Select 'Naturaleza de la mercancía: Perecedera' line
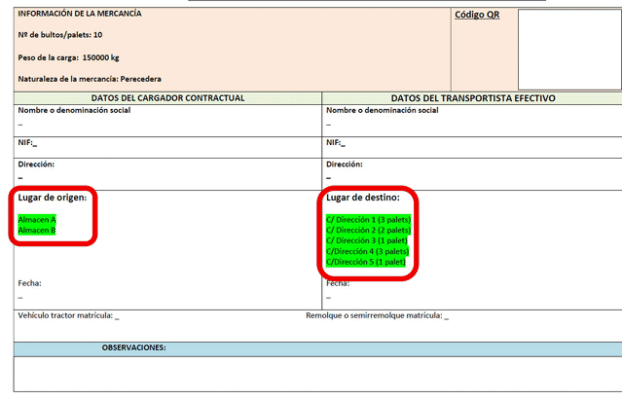The image size is (622, 400). point(89,79)
